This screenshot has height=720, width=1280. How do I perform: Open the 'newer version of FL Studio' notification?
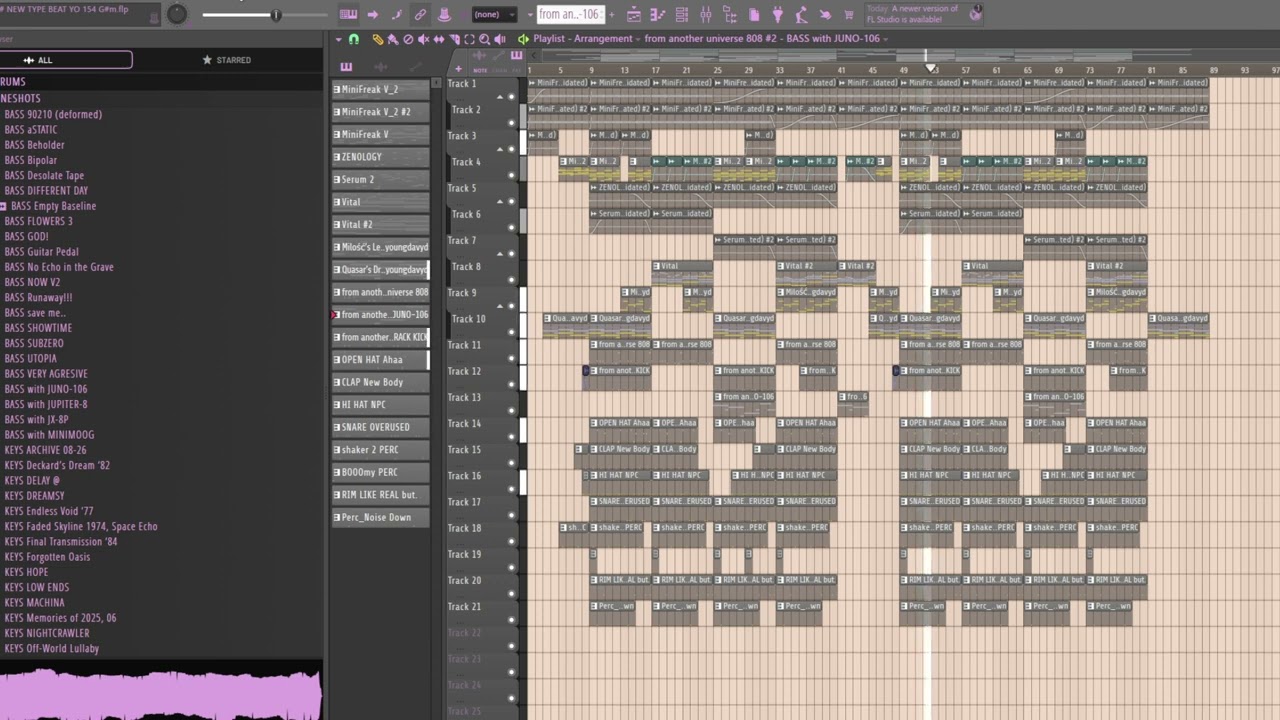coord(923,14)
